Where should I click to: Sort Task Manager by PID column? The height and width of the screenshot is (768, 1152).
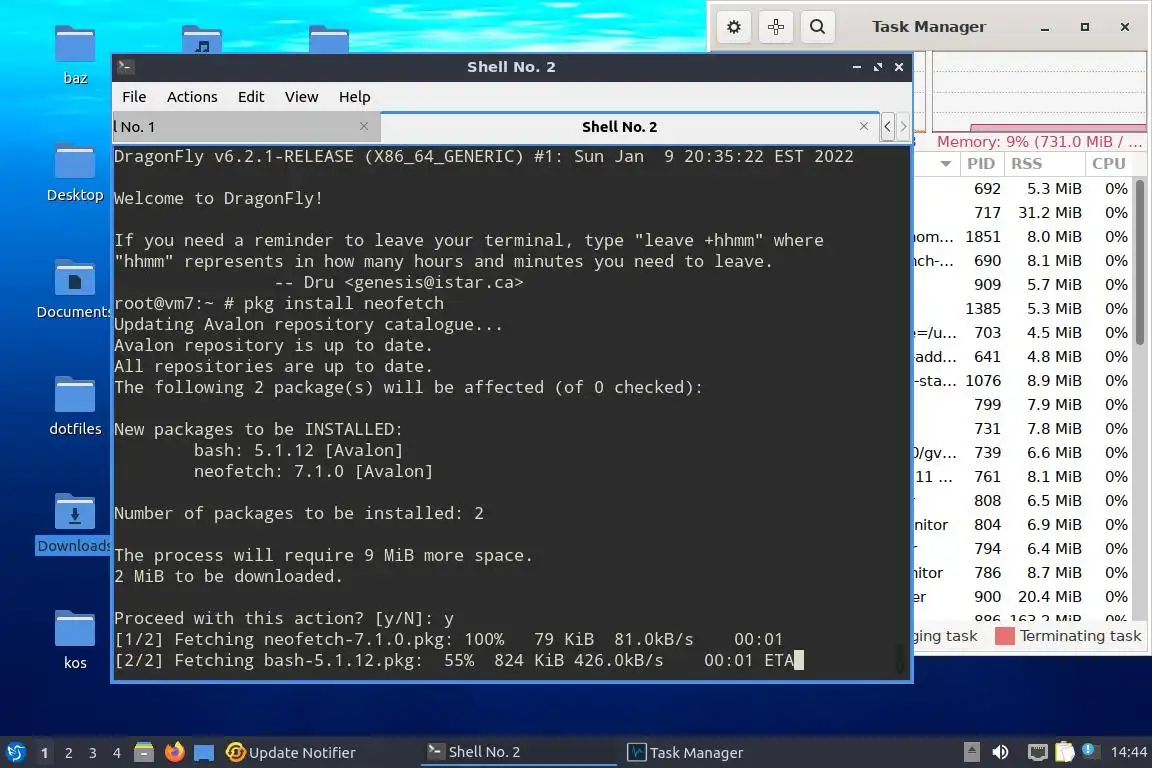coord(981,164)
